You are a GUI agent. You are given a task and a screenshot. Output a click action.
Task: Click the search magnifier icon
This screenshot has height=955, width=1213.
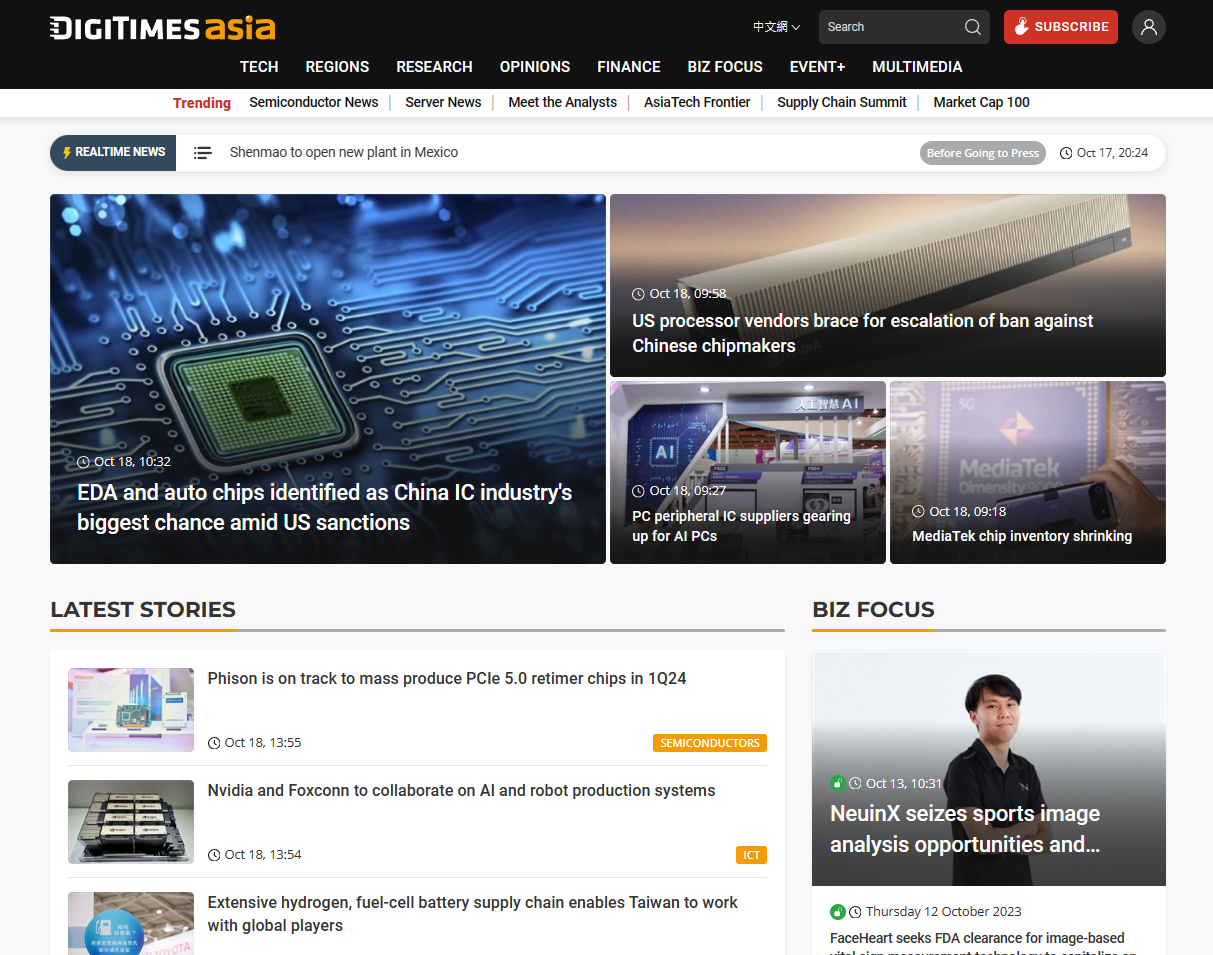[x=972, y=27]
